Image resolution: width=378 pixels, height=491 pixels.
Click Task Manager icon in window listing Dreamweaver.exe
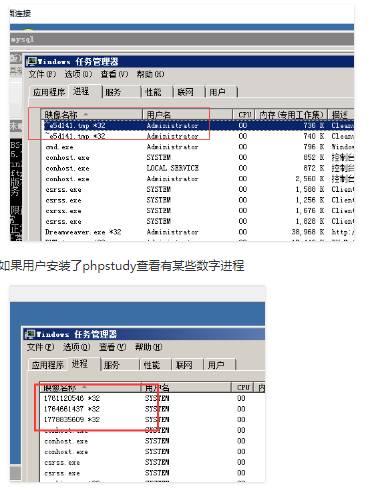click(32, 61)
